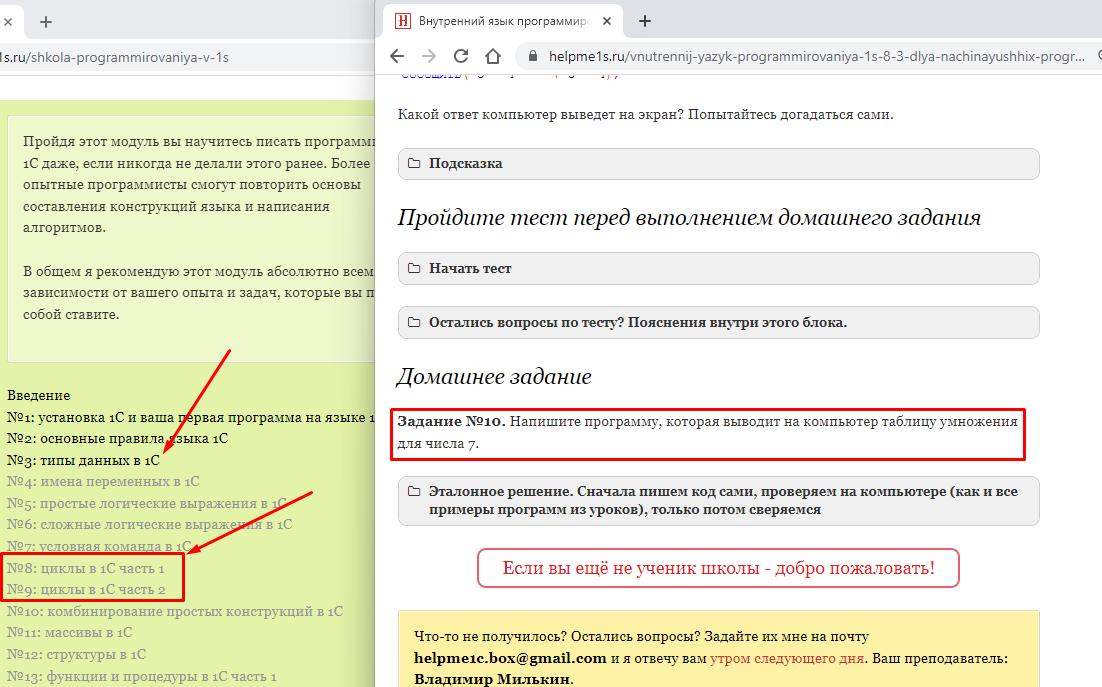This screenshot has width=1102, height=687.
Task: Open lesson '№10: комбинирование простых конструкций'
Action: click(x=175, y=611)
